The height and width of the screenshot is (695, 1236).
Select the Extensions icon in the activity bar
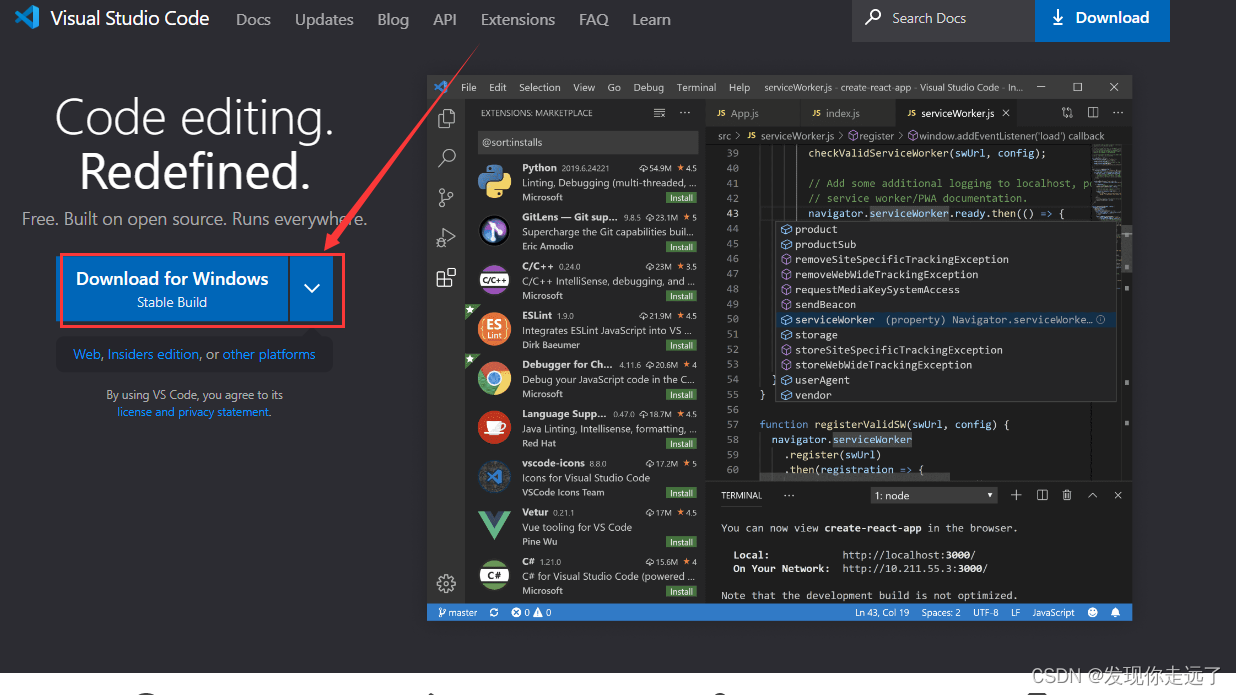click(x=447, y=278)
